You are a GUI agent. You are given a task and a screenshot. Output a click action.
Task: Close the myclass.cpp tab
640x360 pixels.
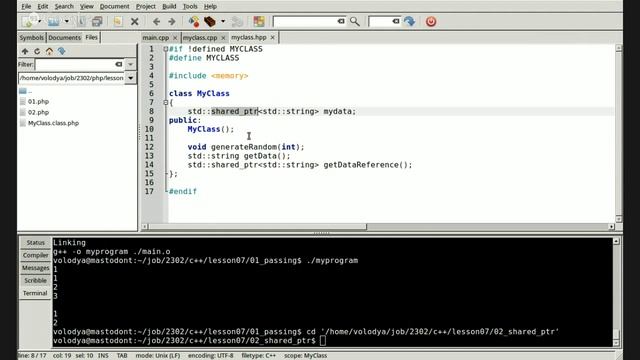tap(223, 38)
